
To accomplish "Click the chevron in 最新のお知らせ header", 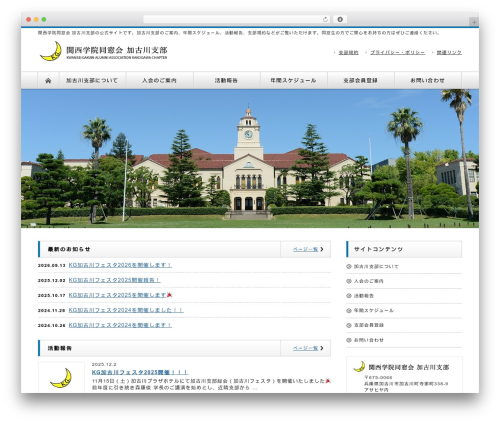I will tap(322, 249).
